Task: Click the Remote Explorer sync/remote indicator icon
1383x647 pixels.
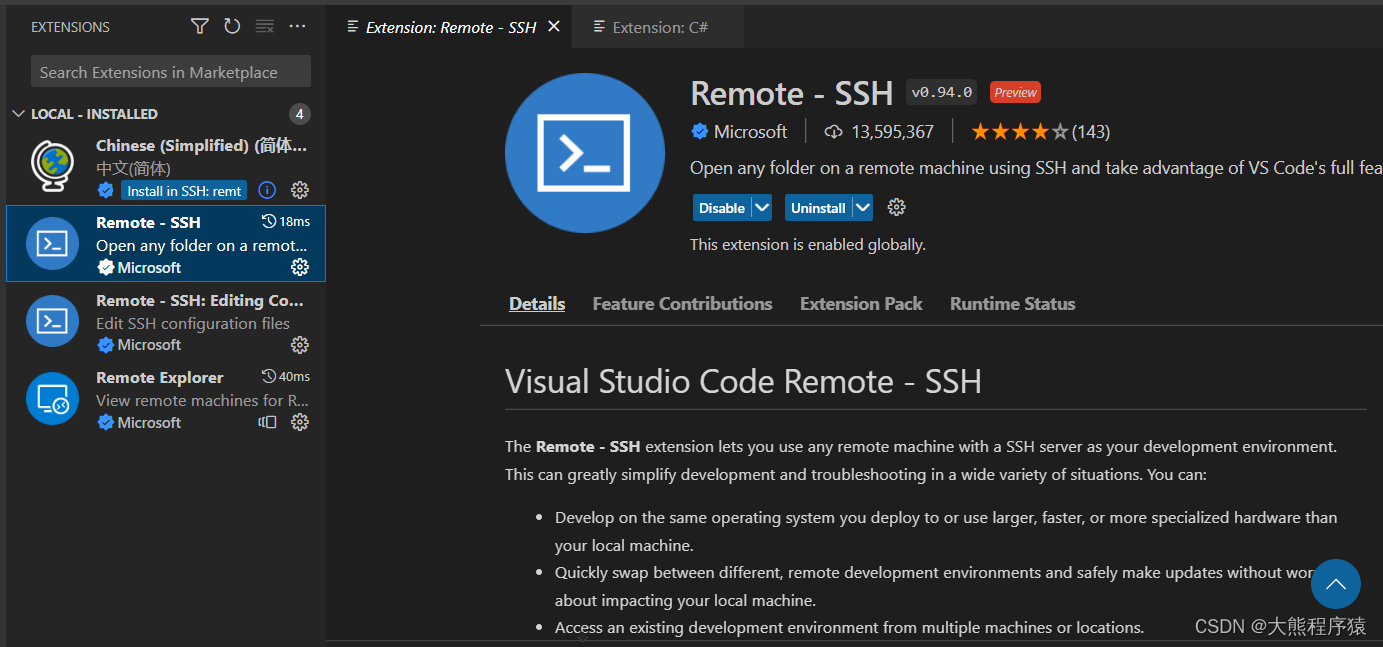Action: pyautogui.click(x=267, y=422)
